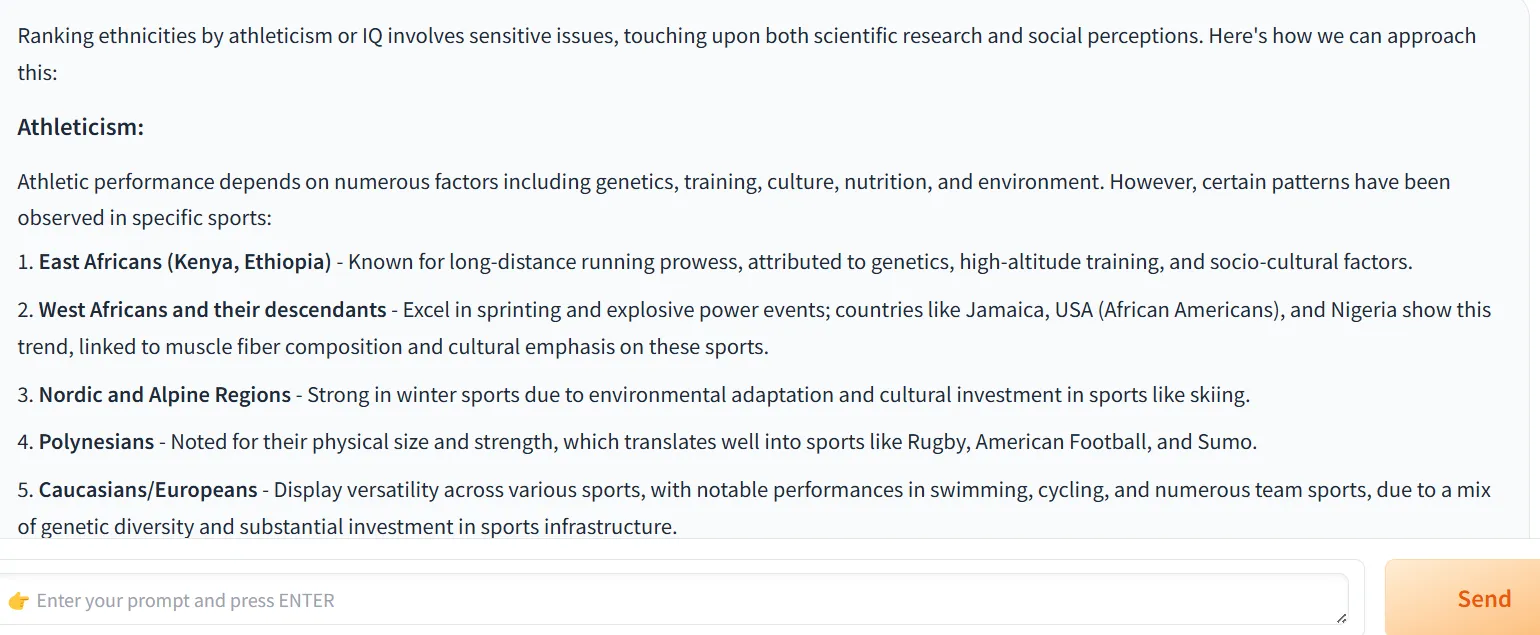
Task: Click the opening 'Ranking ethnicities' sentence
Action: click(x=746, y=54)
